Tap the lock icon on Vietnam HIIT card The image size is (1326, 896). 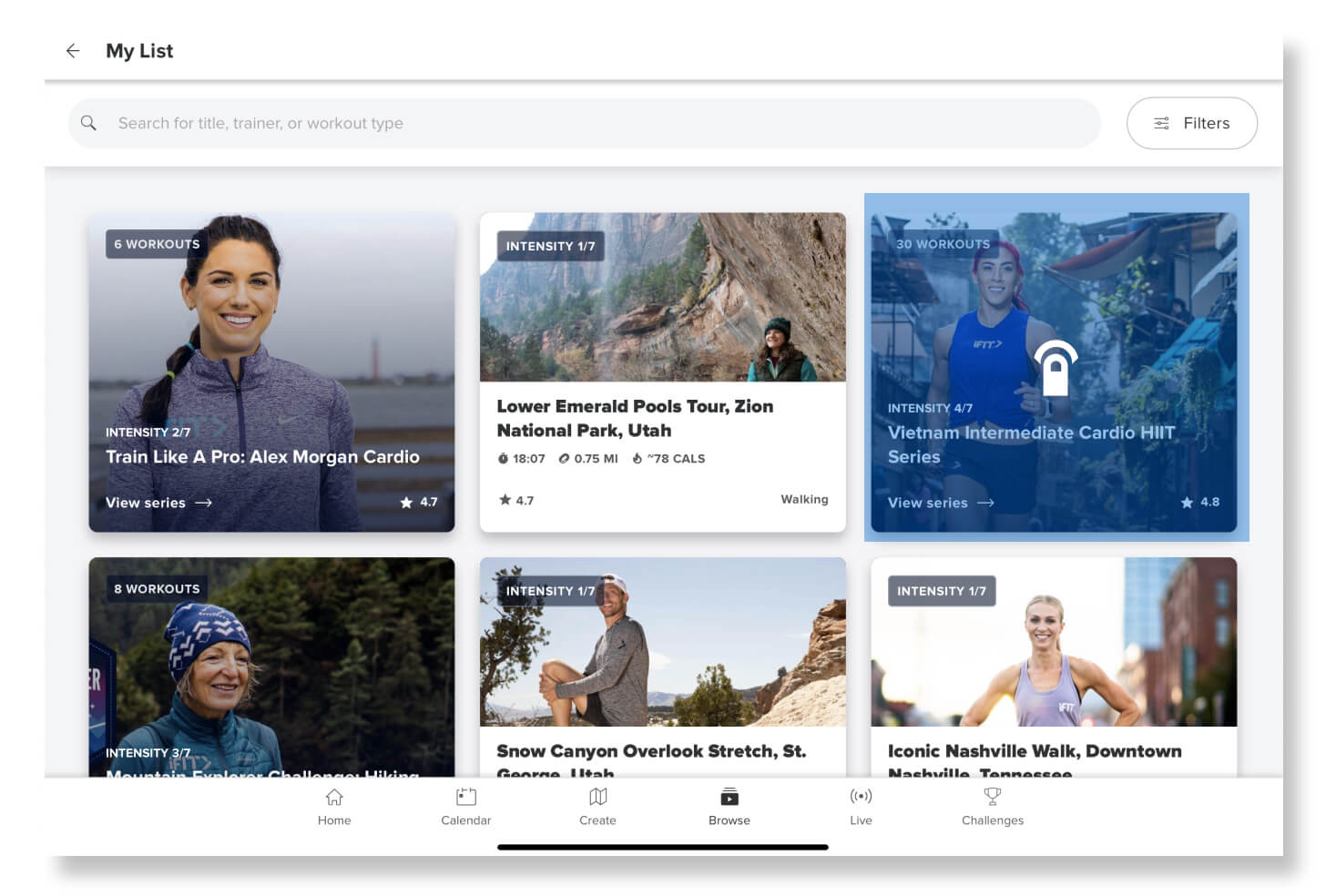(1055, 369)
